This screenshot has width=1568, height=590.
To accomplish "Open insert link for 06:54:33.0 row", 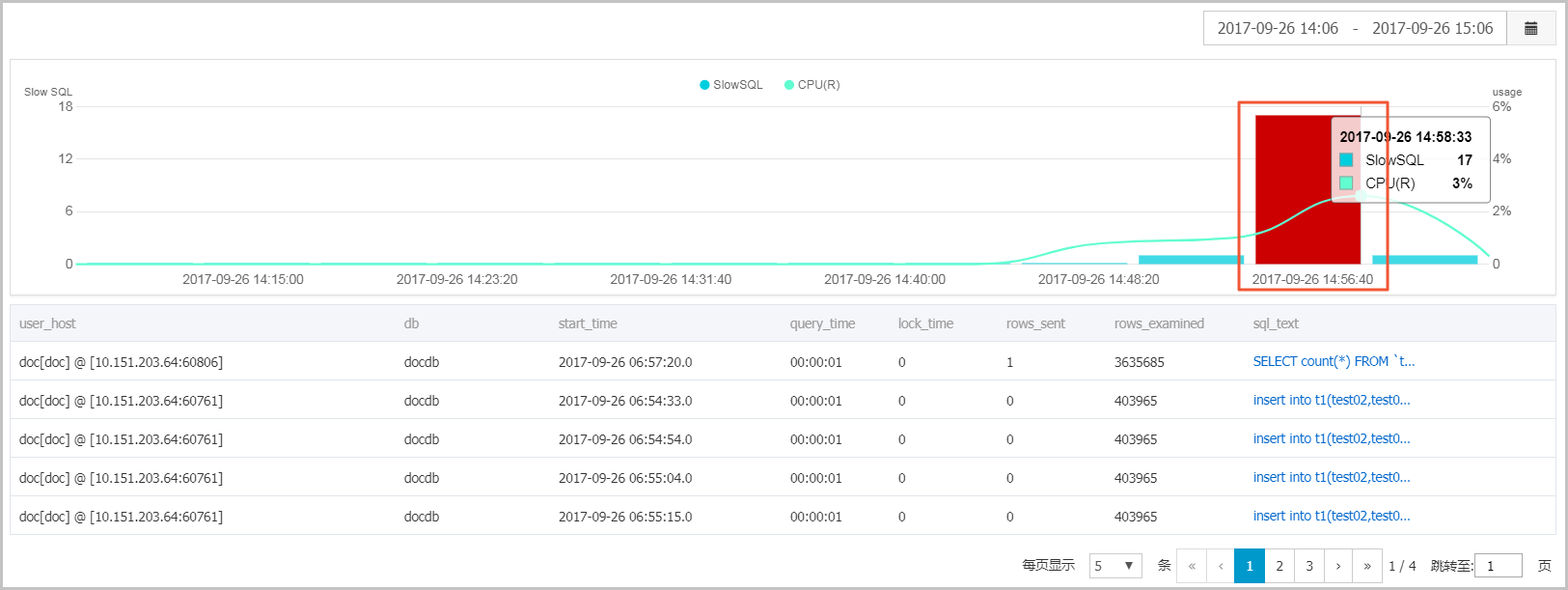I will click(1332, 400).
